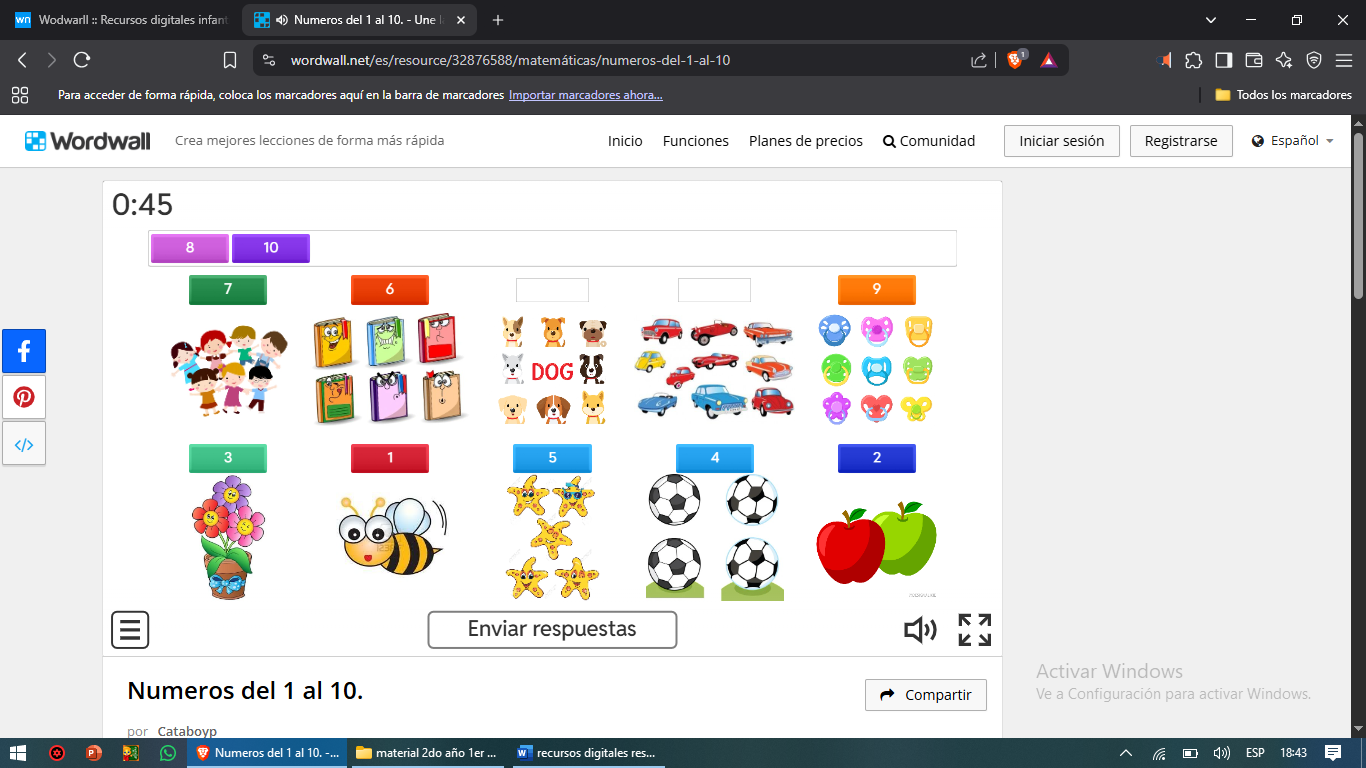
Task: Click the Wordwall logo
Action: pos(88,141)
